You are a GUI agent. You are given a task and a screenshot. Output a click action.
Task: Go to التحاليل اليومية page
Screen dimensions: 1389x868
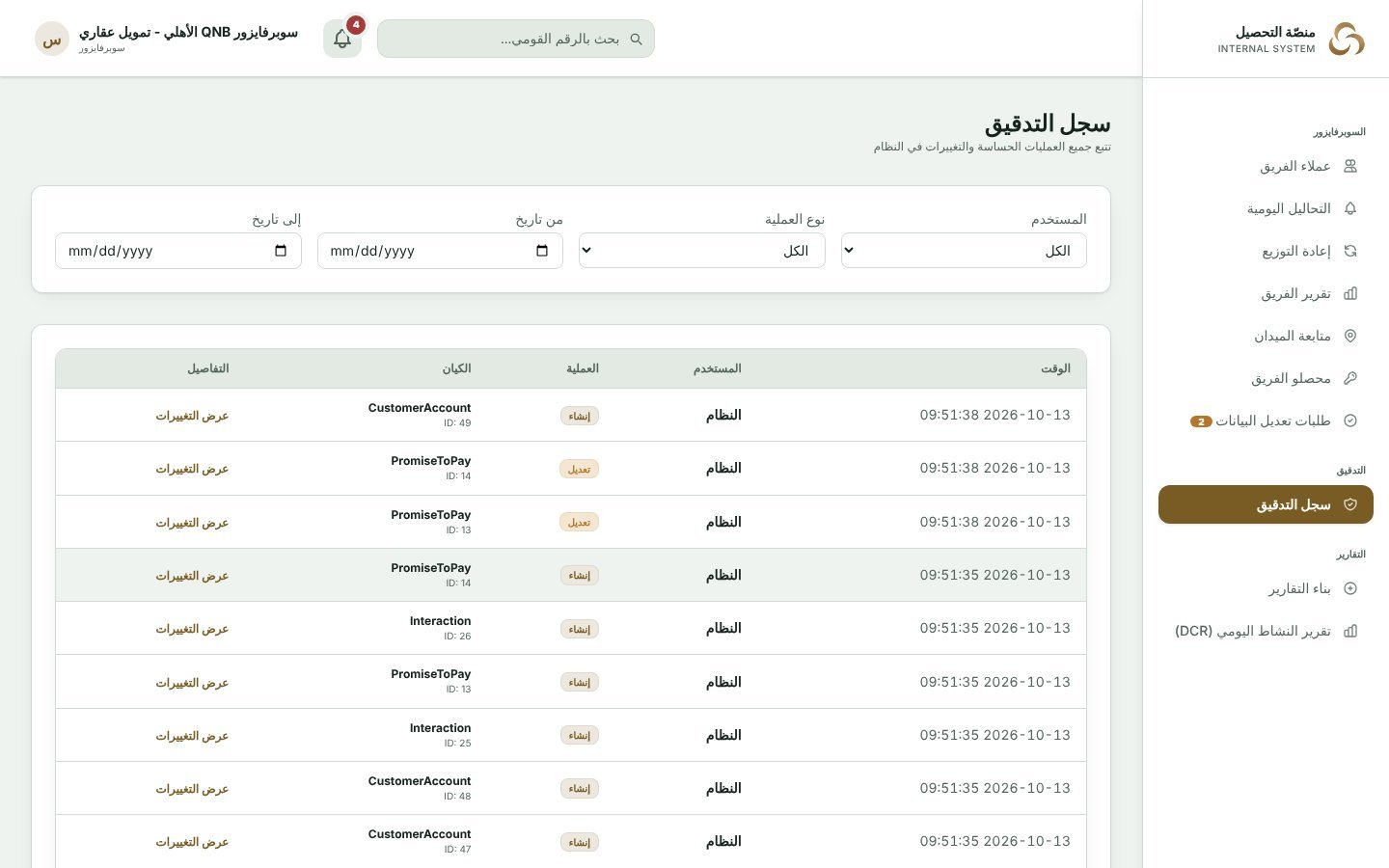[1266, 208]
